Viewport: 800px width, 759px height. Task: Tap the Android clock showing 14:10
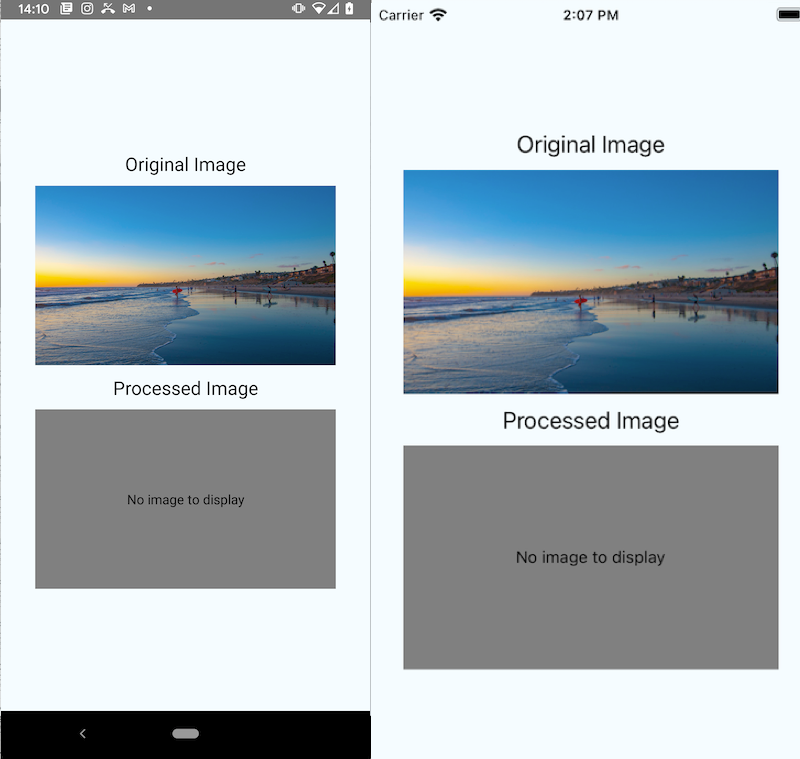[x=34, y=9]
